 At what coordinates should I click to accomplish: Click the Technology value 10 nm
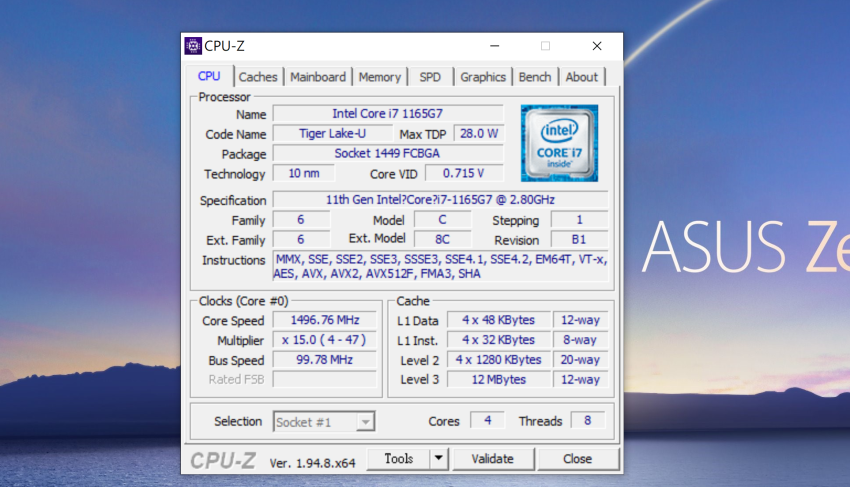pyautogui.click(x=304, y=174)
